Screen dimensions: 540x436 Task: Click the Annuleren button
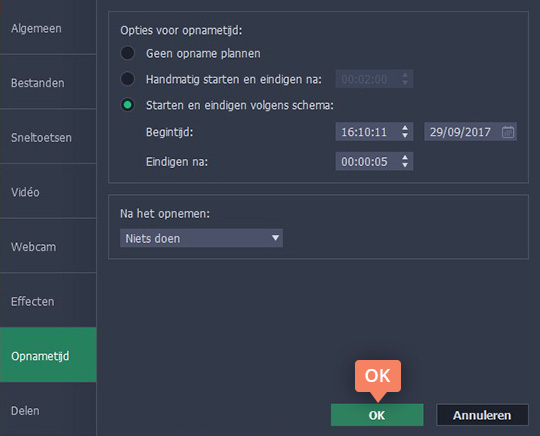(482, 415)
